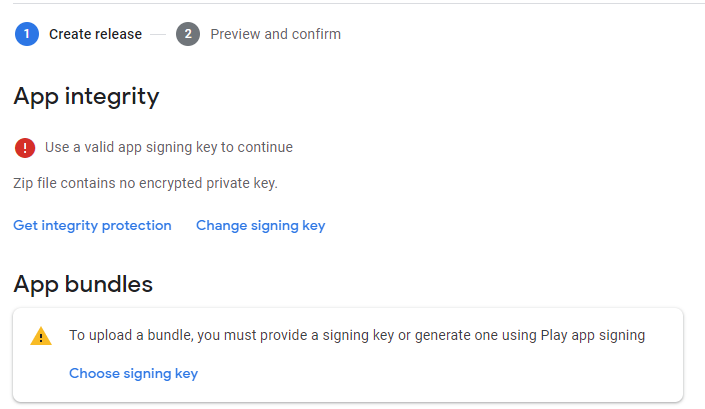Image resolution: width=705 pixels, height=409 pixels.
Task: Go to the Preview and confirm step
Action: pos(276,34)
